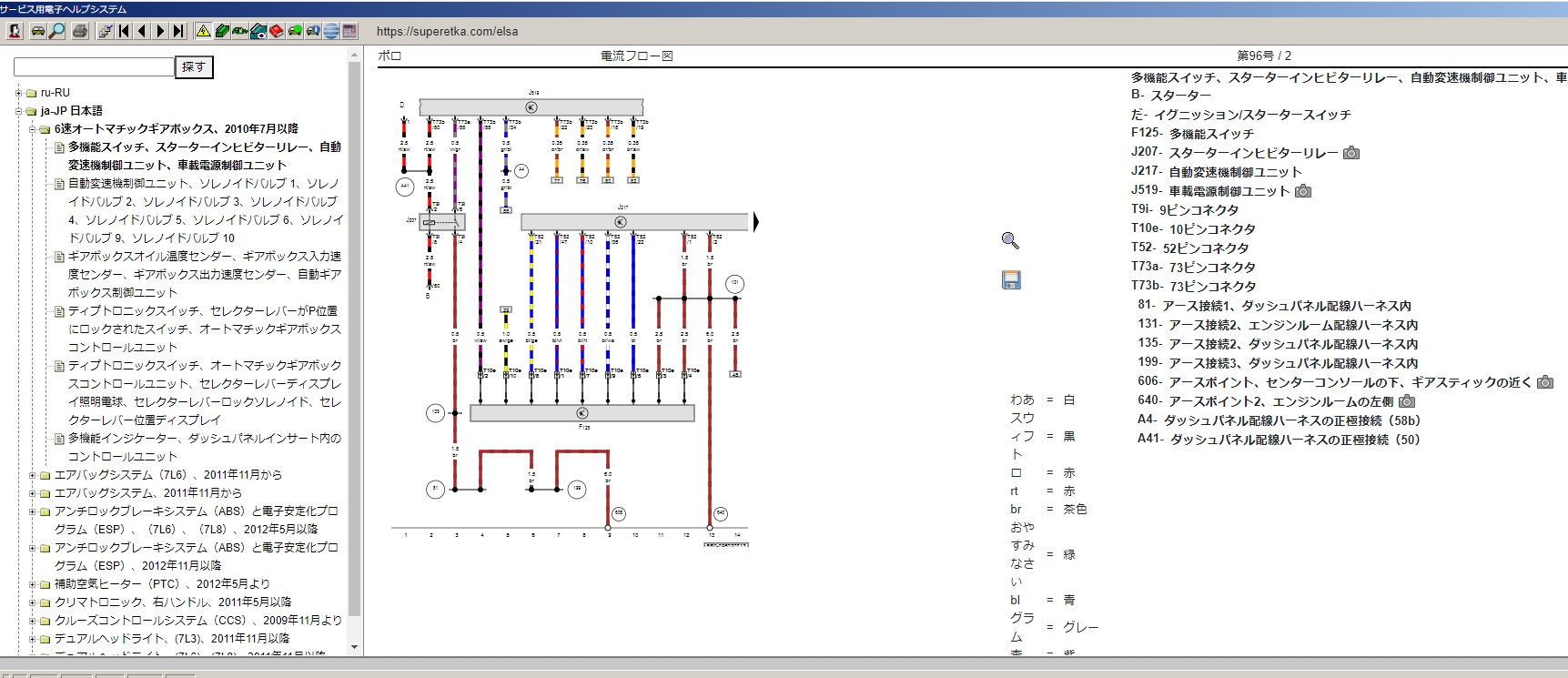
Task: Expand the ru-RU tree node
Action: [x=19, y=93]
